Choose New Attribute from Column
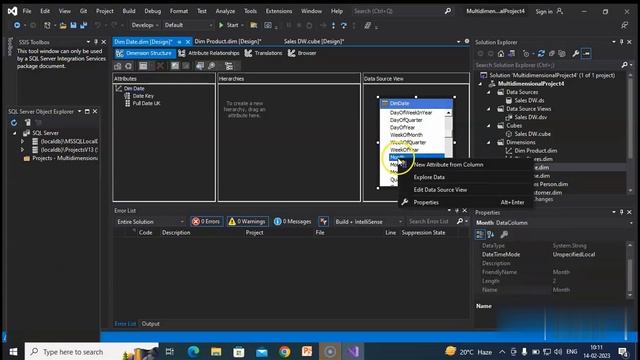This screenshot has height=360, width=640. coord(449,164)
